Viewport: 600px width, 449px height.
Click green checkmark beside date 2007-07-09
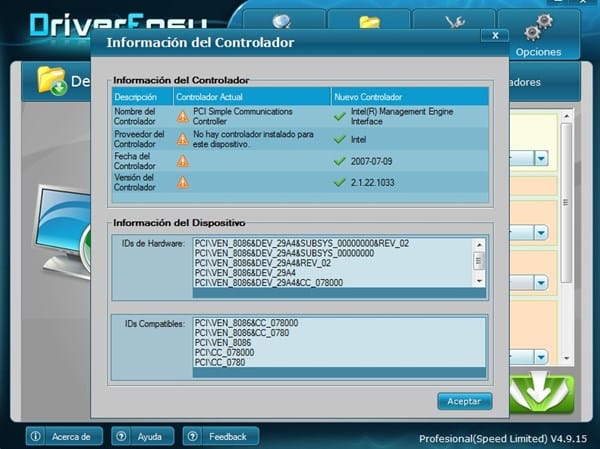pos(340,160)
